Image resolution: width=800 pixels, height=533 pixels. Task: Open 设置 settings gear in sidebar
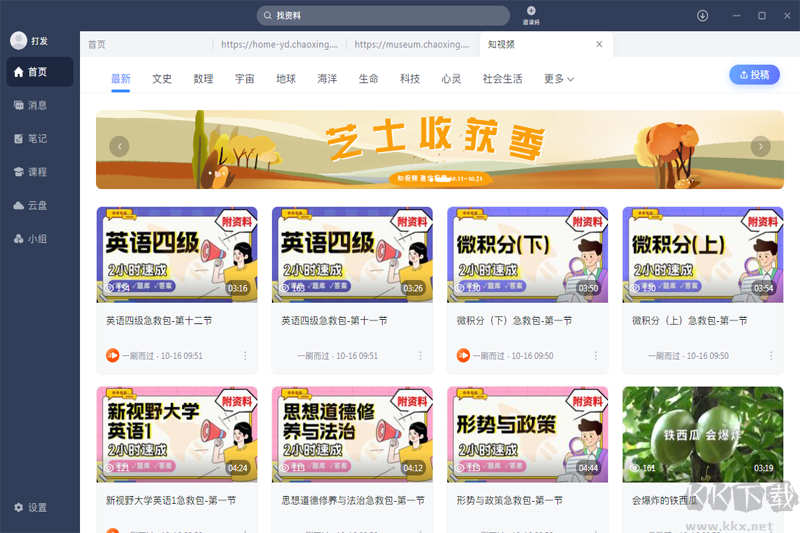click(31, 507)
